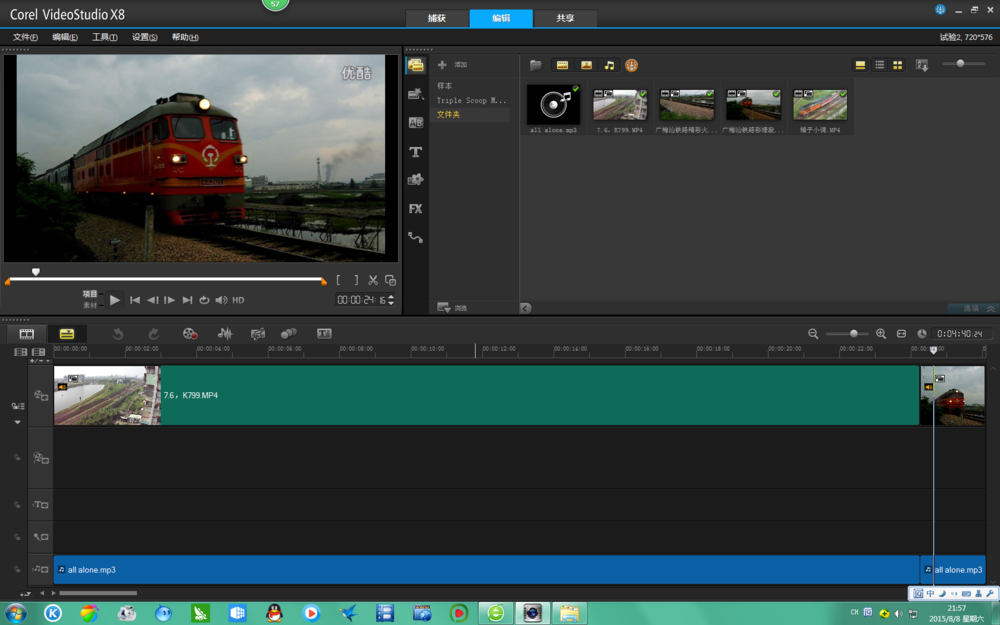The width and height of the screenshot is (1000, 625).
Task: Open the Auto Music tool
Action: 258,334
